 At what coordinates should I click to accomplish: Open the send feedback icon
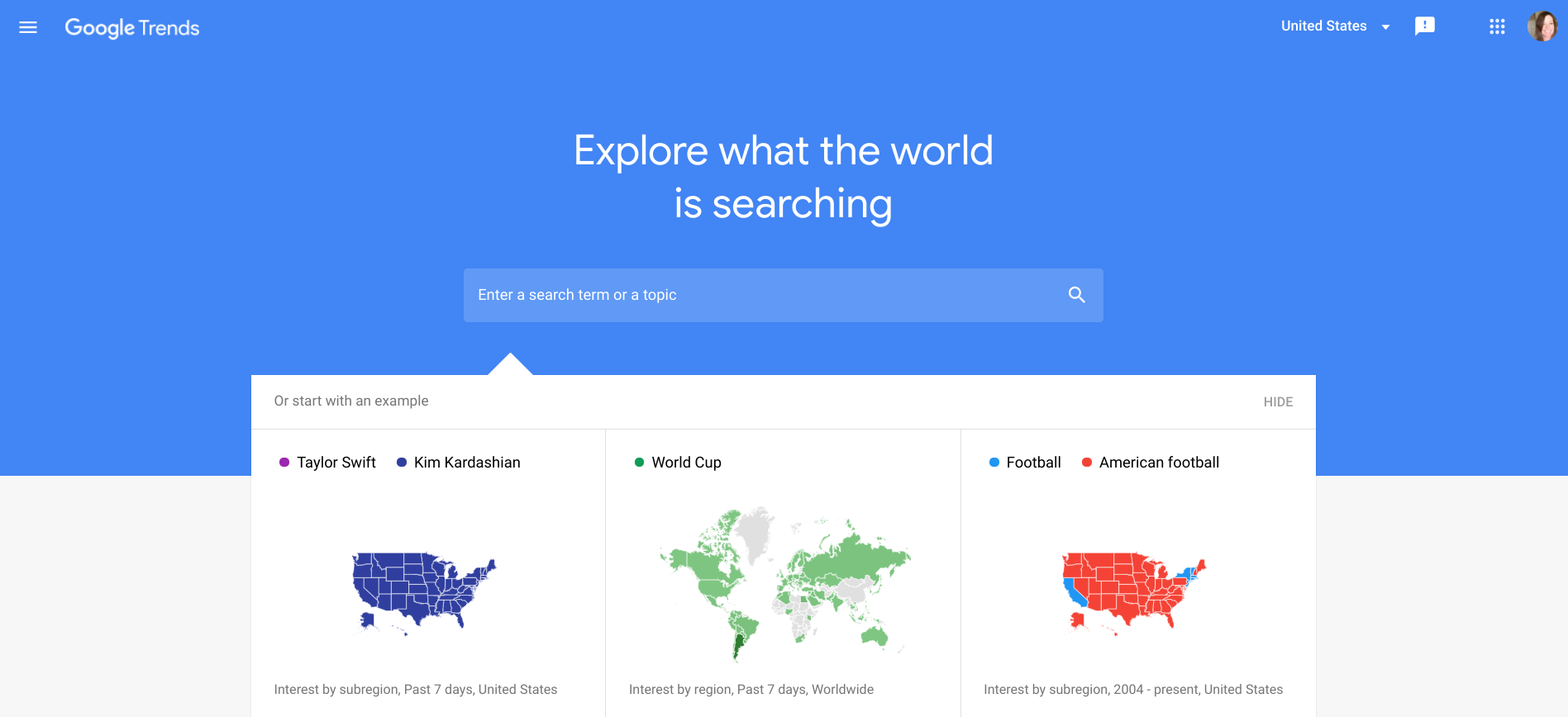pyautogui.click(x=1425, y=26)
